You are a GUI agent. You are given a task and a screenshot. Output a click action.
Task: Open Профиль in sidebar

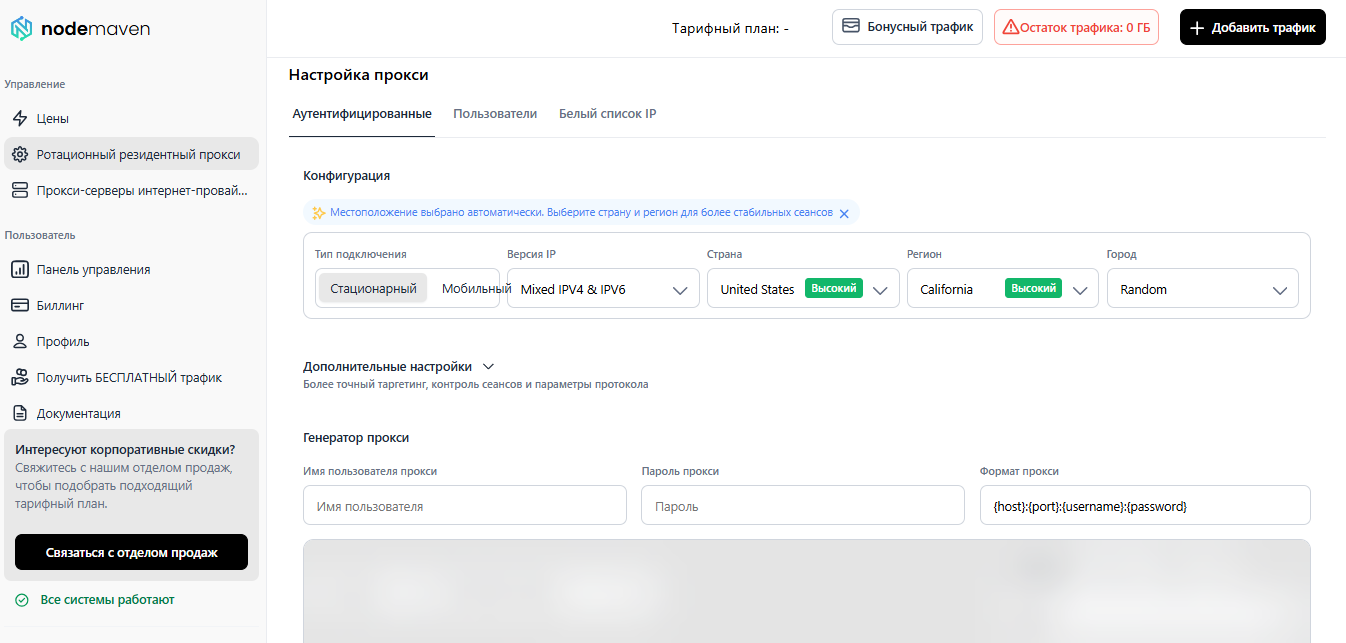131,341
